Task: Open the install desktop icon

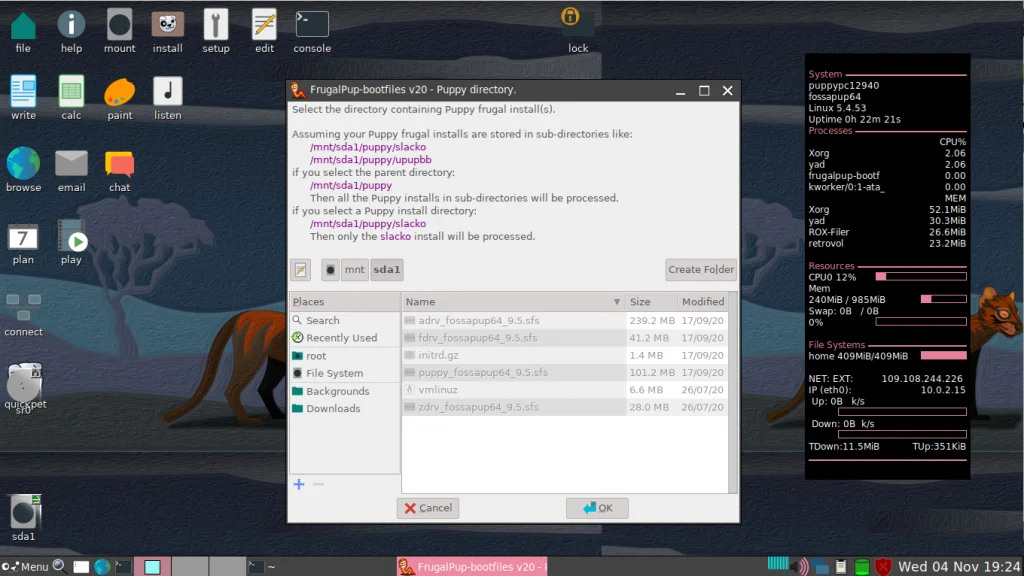Action: (167, 31)
